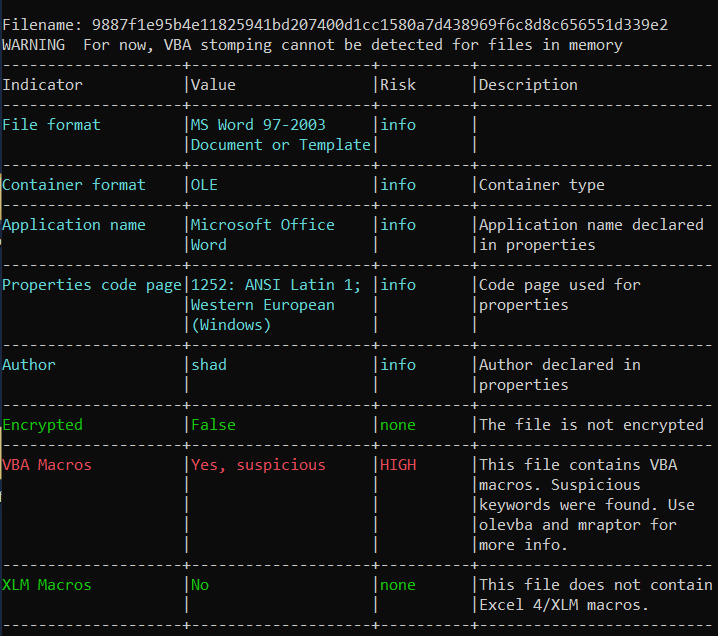Select the 'File format' indicator
The width and height of the screenshot is (718, 636).
[x=51, y=125]
